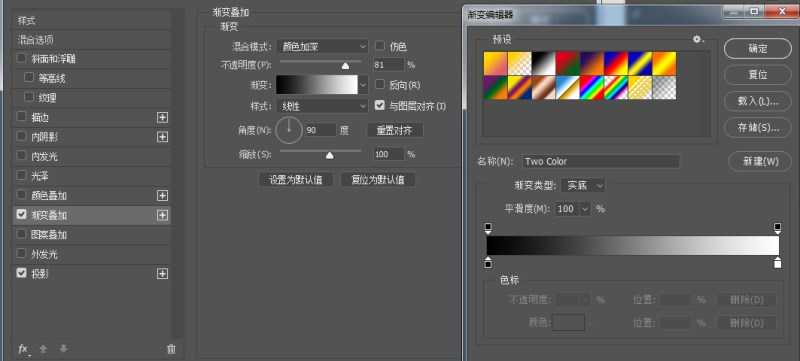Click the 不透明度 slider handle
Screen dimensions: 800x361
point(345,66)
